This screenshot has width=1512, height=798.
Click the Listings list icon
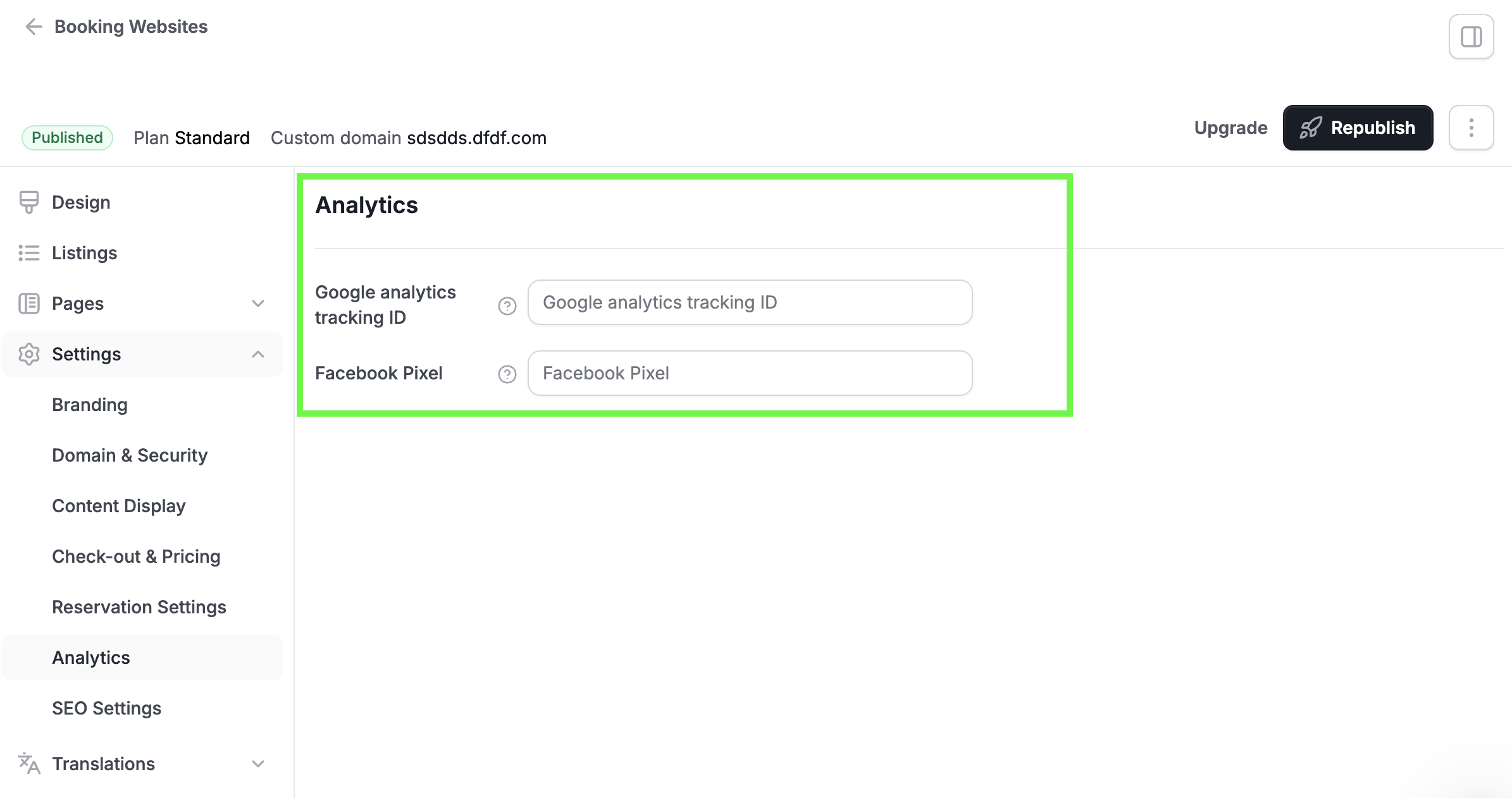[29, 253]
